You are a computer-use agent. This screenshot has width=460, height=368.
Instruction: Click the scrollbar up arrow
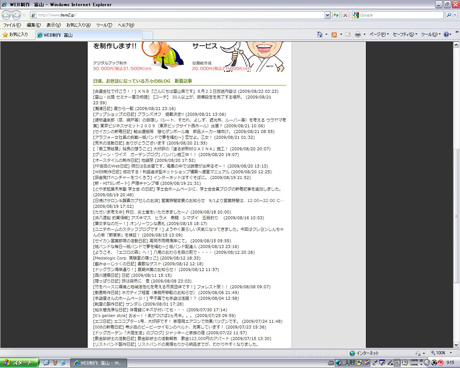tap(456, 45)
